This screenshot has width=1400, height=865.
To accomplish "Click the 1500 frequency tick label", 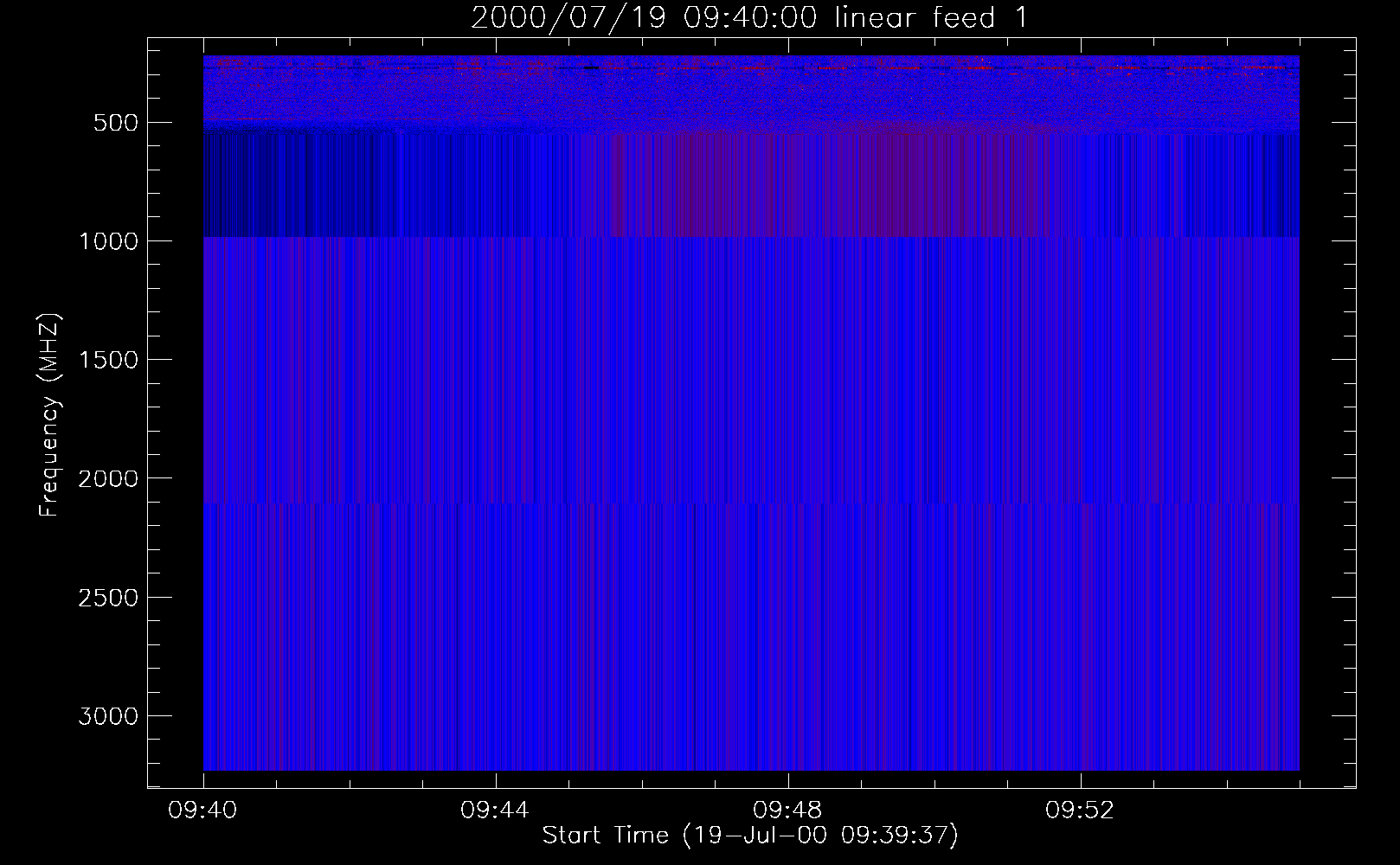I will 108,360.
